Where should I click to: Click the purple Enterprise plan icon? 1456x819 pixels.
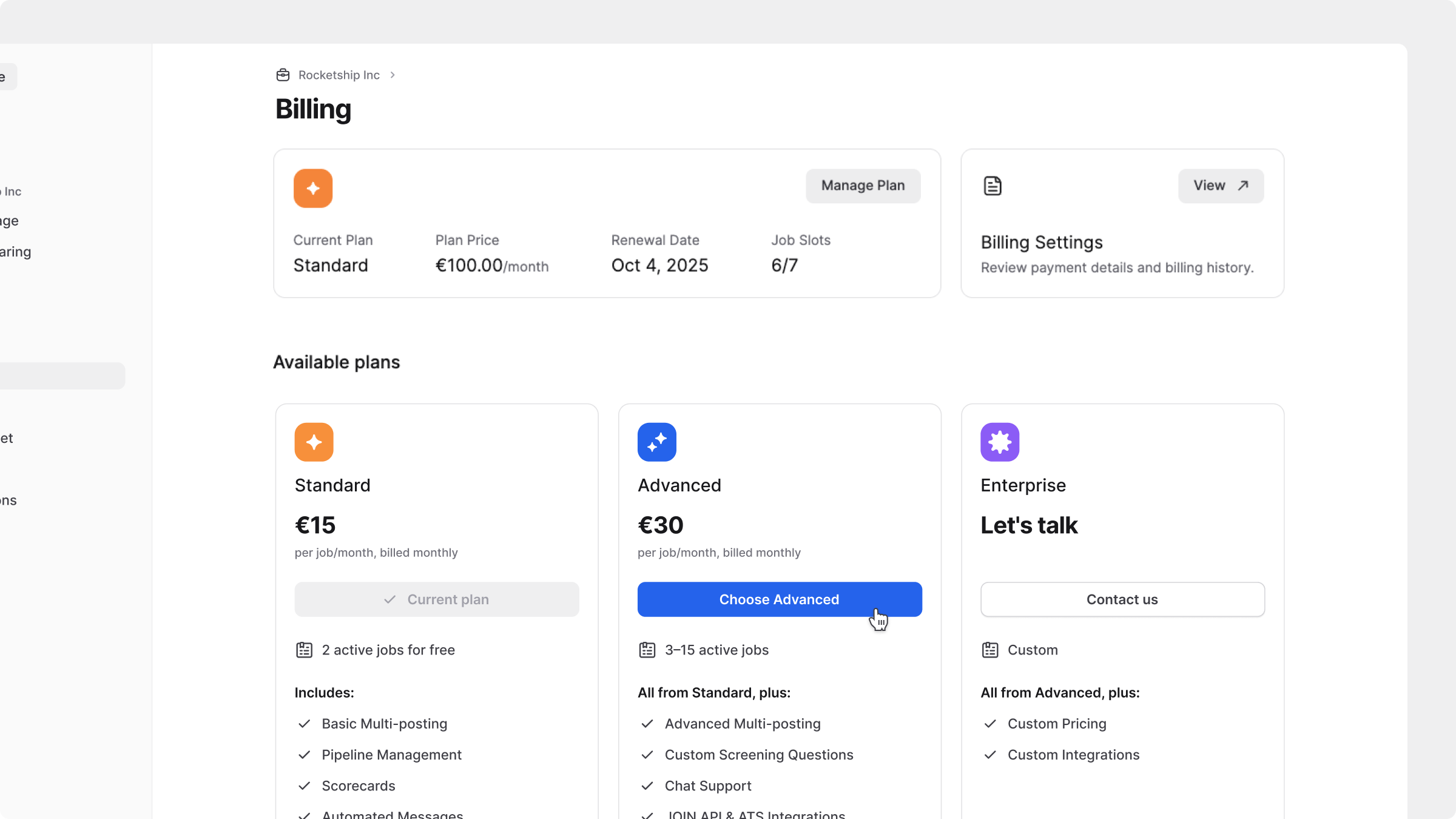click(1000, 442)
